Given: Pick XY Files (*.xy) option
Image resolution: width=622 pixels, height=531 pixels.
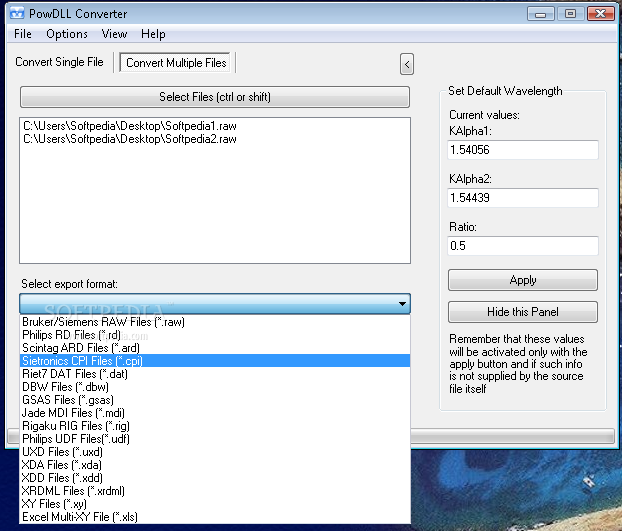Looking at the screenshot, I should 215,504.
